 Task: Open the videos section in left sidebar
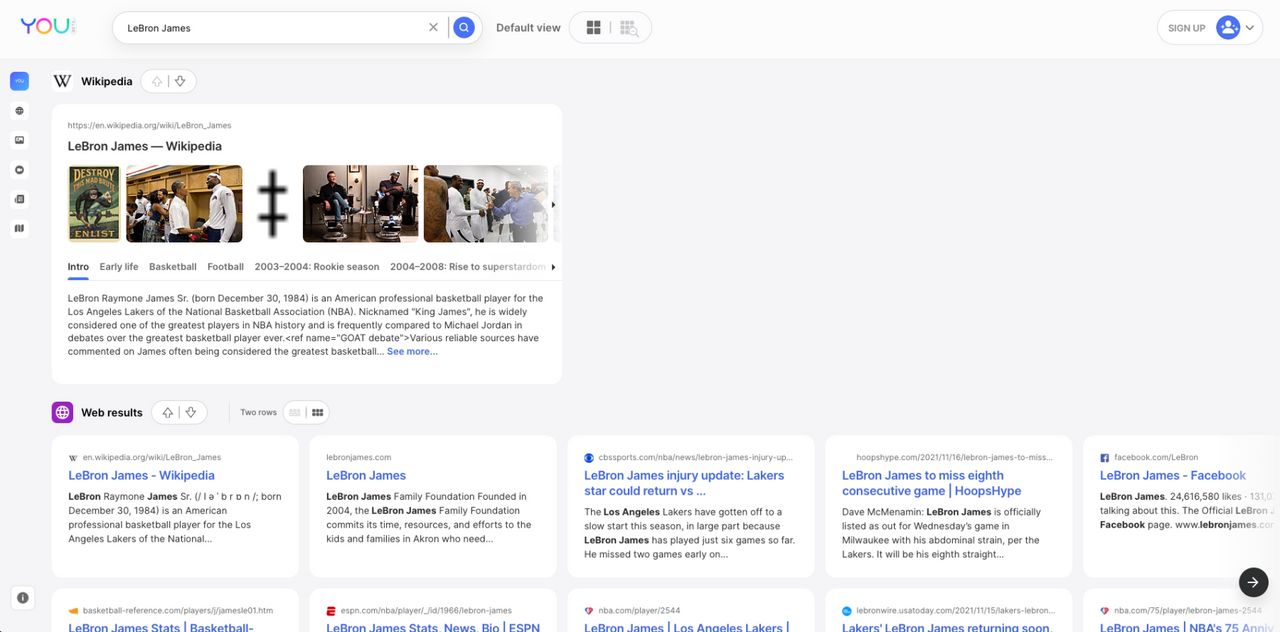pyautogui.click(x=20, y=170)
